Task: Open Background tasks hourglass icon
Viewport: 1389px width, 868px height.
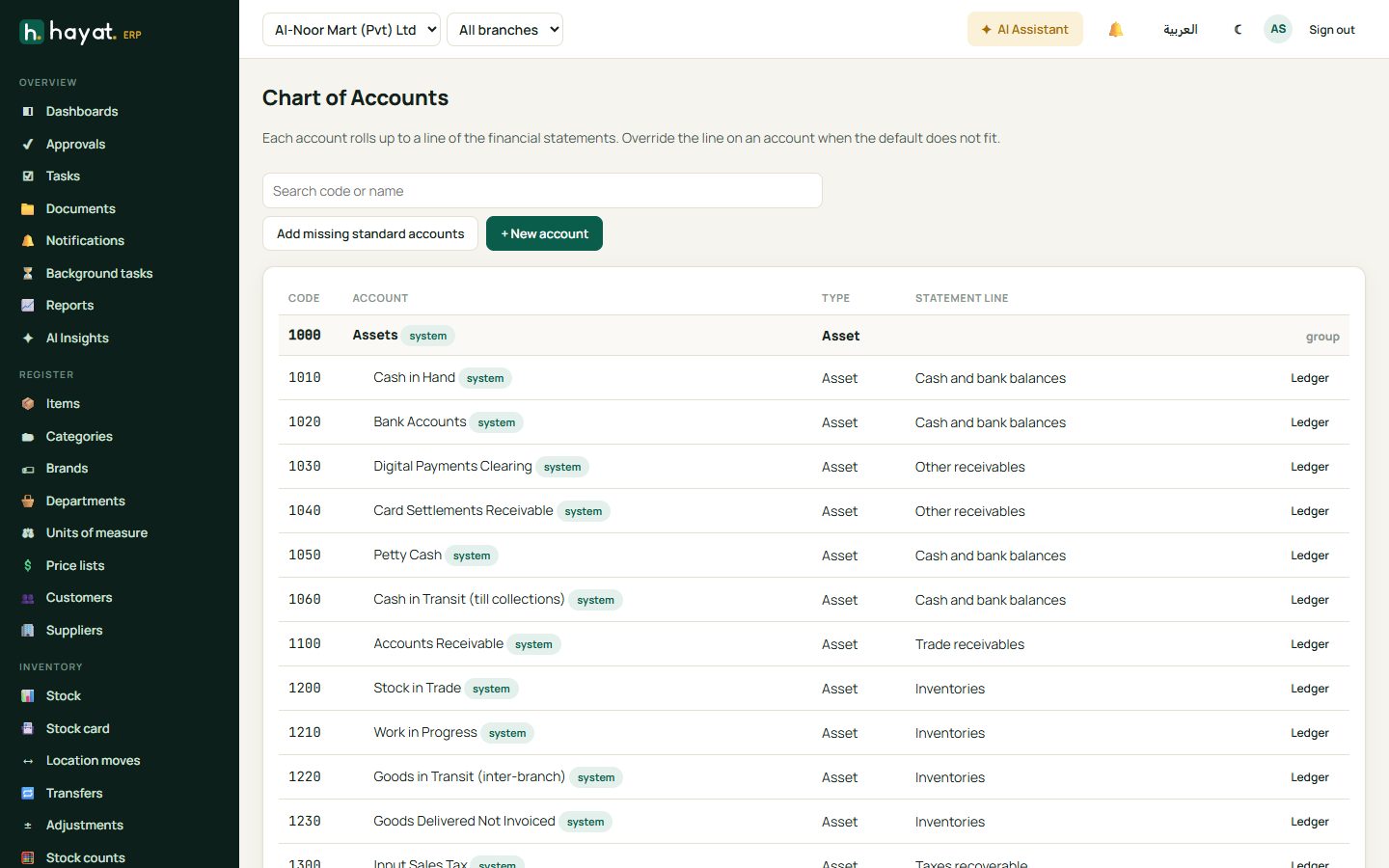Action: (x=28, y=274)
